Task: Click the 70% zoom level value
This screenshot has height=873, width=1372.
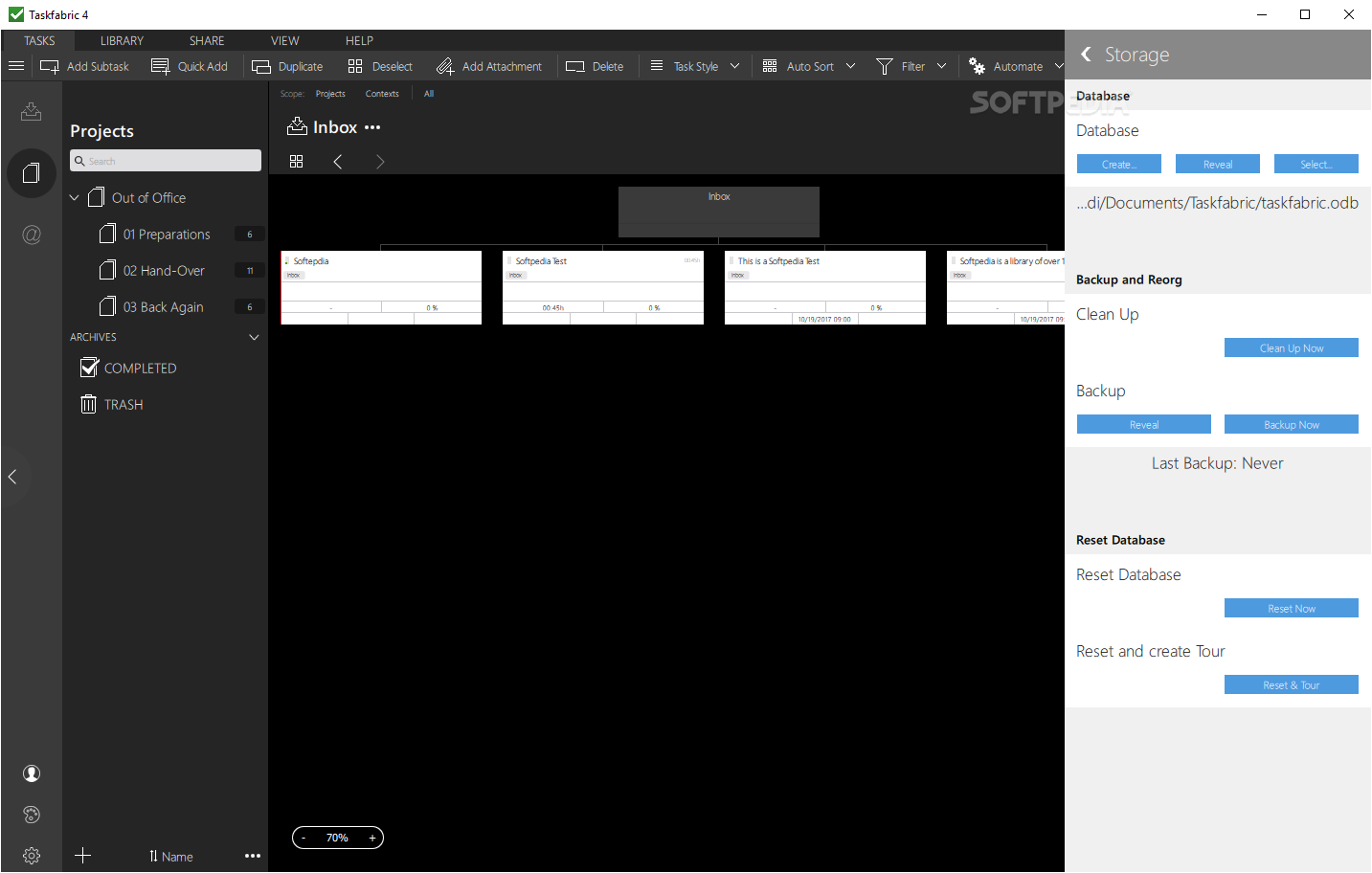Action: click(x=337, y=838)
